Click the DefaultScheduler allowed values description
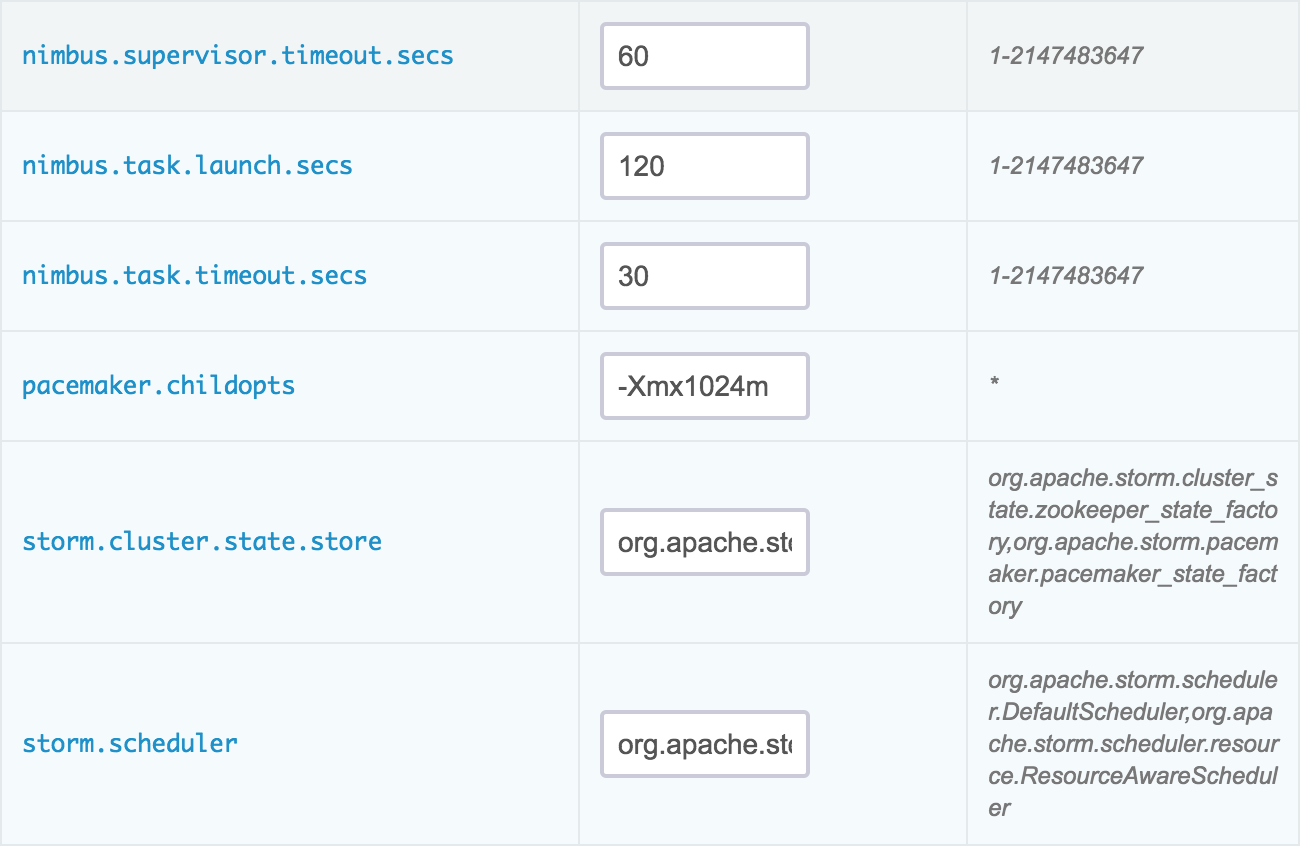 tap(1132, 744)
